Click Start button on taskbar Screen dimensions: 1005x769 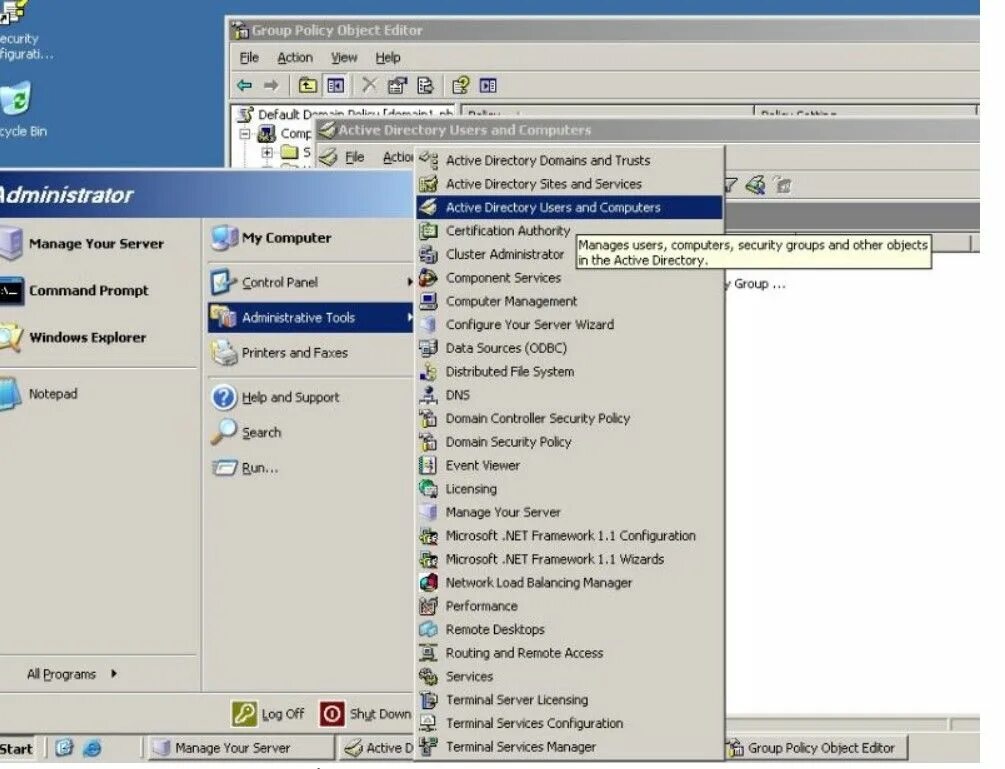pyautogui.click(x=17, y=748)
